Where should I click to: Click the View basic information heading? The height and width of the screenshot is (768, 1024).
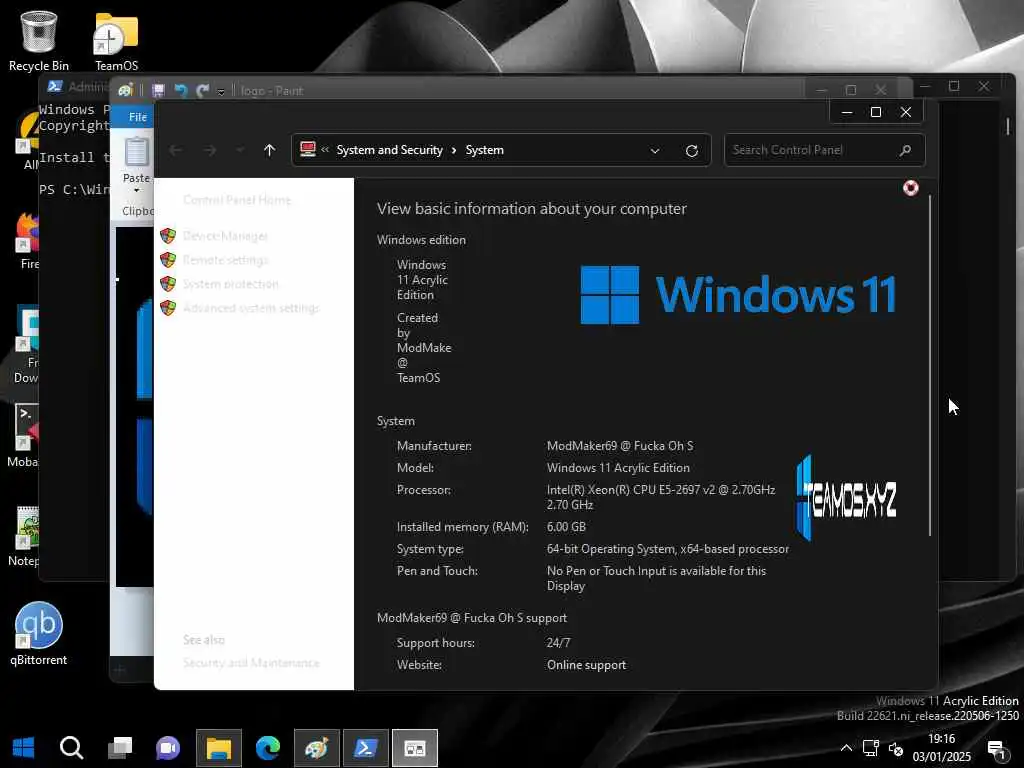pyautogui.click(x=532, y=208)
